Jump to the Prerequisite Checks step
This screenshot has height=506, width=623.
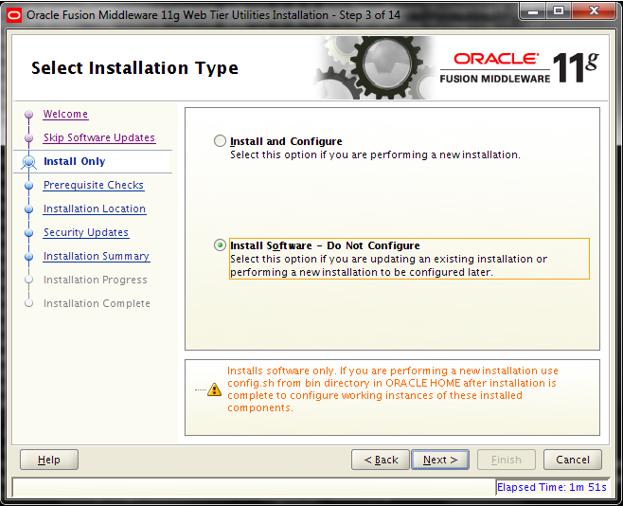93,185
